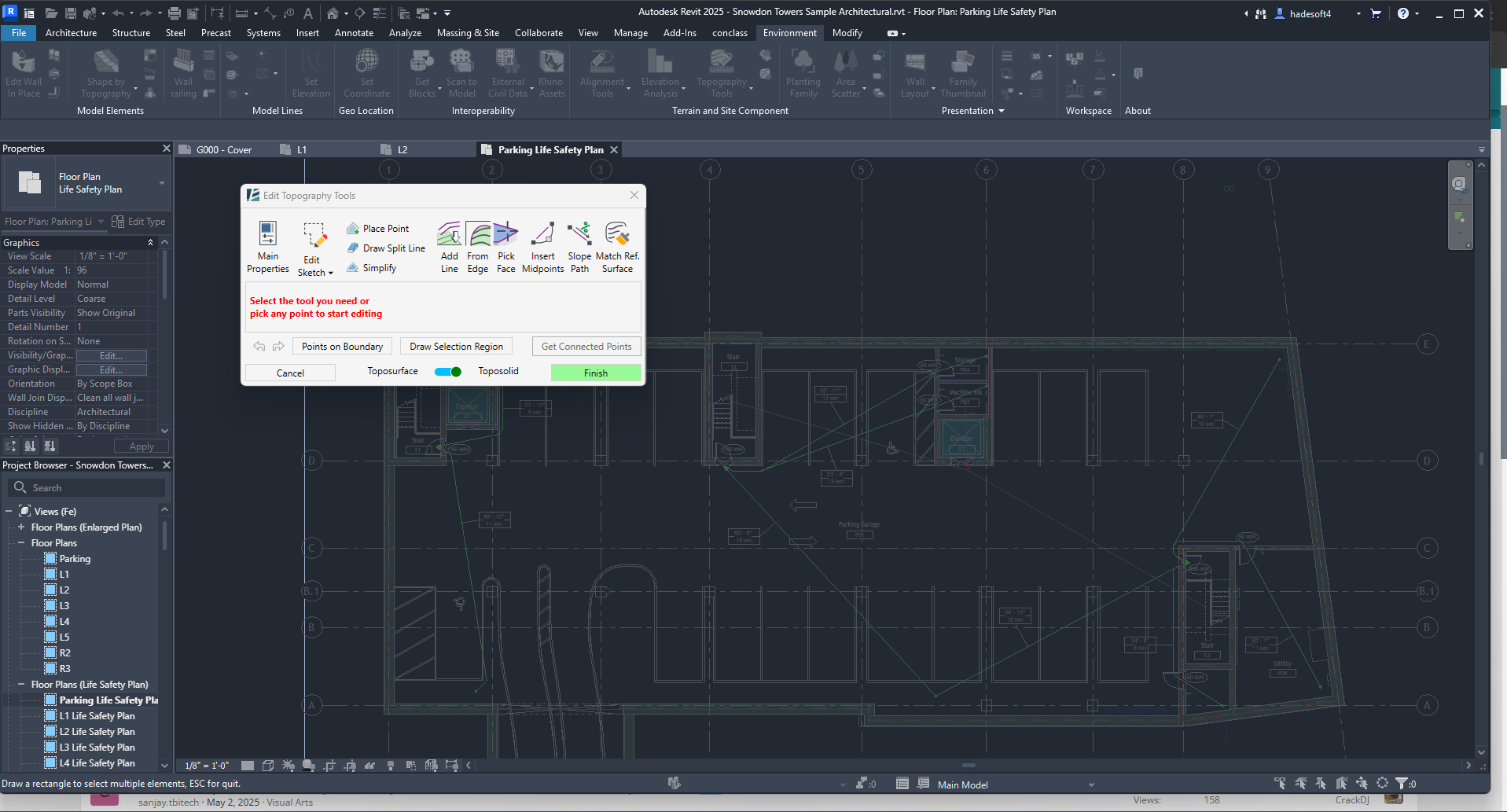Choose the Simplify tool

[x=372, y=268]
